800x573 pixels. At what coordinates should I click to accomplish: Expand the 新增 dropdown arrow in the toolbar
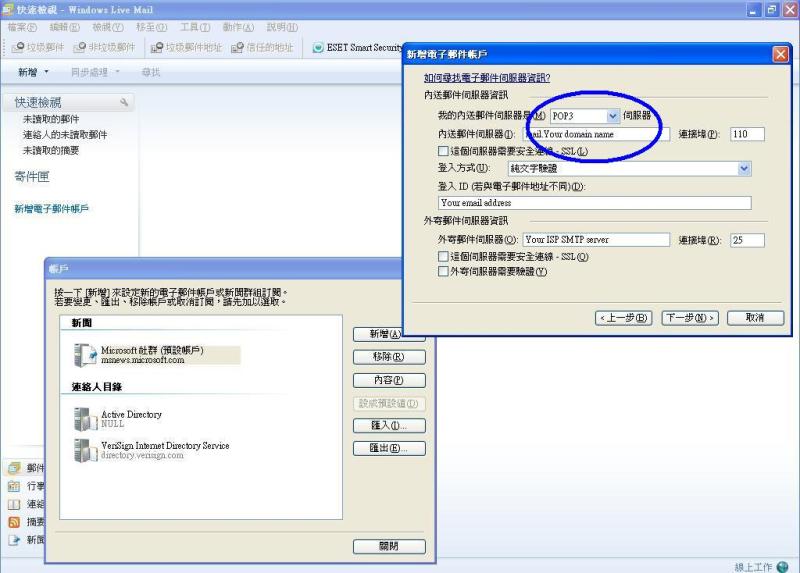pos(48,73)
